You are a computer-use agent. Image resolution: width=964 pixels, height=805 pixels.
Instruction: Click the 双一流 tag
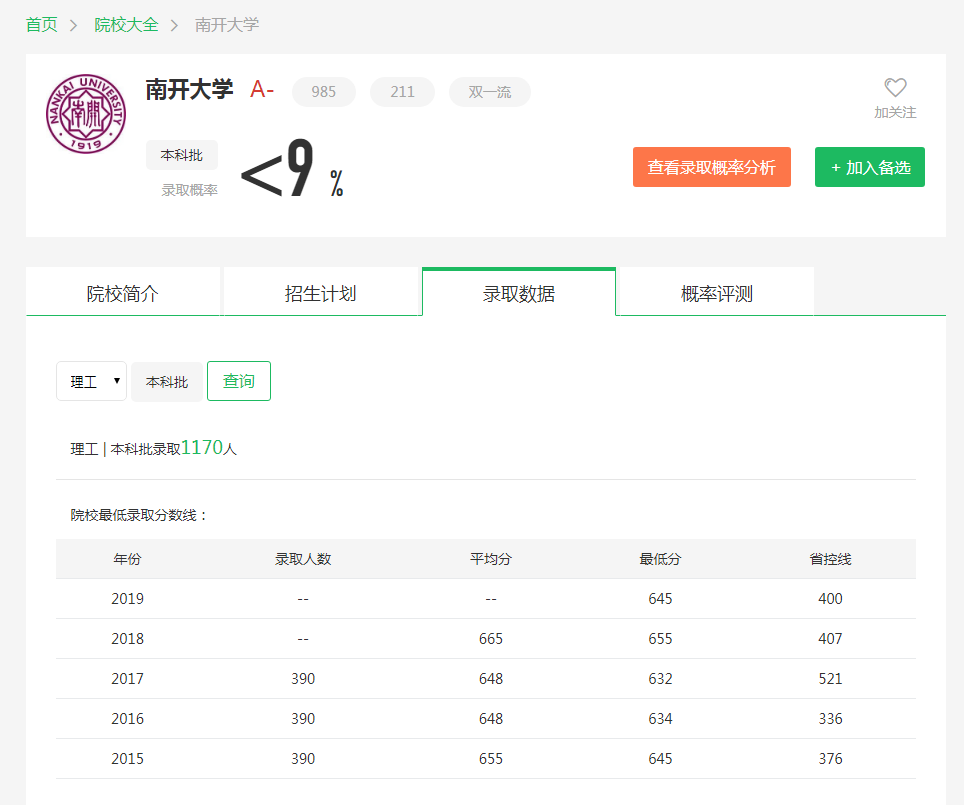click(489, 92)
